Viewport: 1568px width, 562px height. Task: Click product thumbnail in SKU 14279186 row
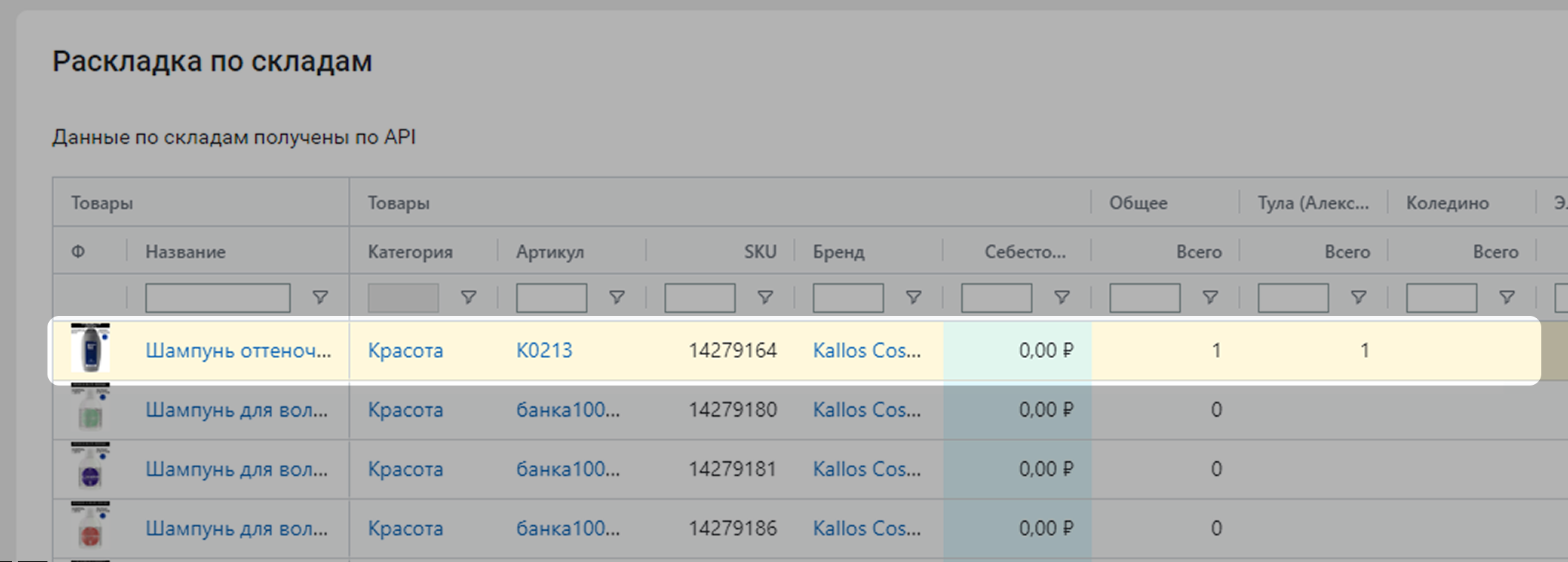[x=90, y=526]
